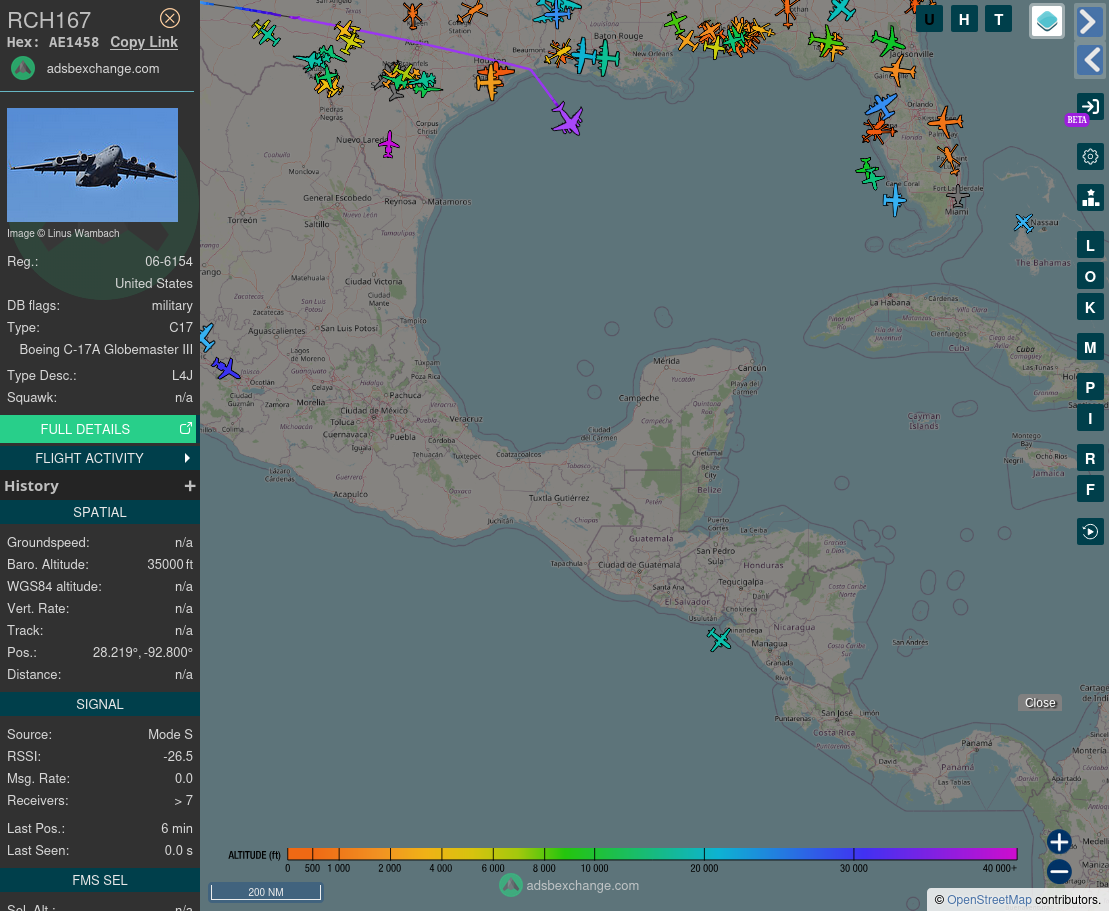
Task: Click the Baro. Altitude value 35000 ft
Action: pos(170,564)
